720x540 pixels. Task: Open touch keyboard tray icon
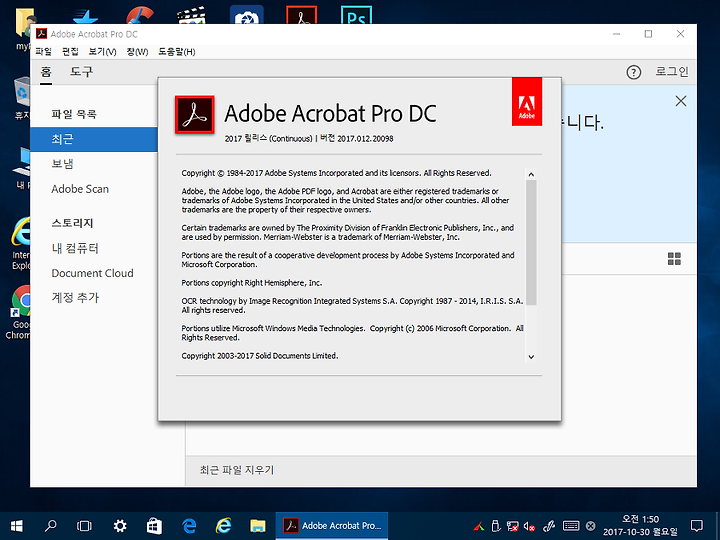pyautogui.click(x=571, y=526)
